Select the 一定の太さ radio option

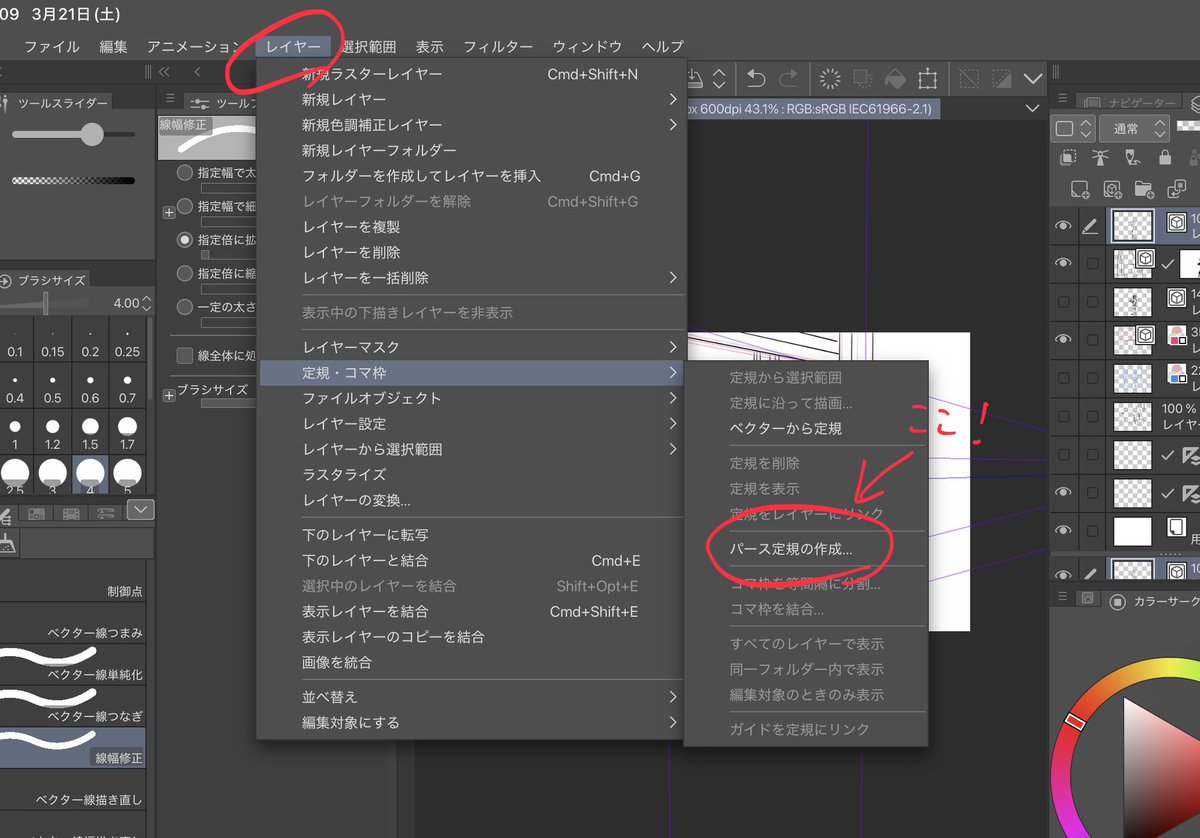(185, 307)
